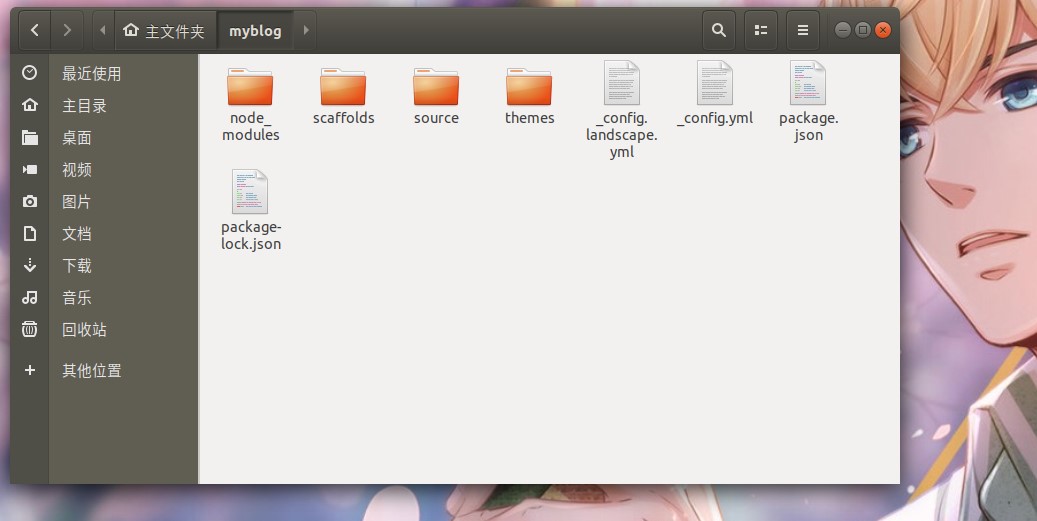Open the hamburger options menu

(803, 30)
